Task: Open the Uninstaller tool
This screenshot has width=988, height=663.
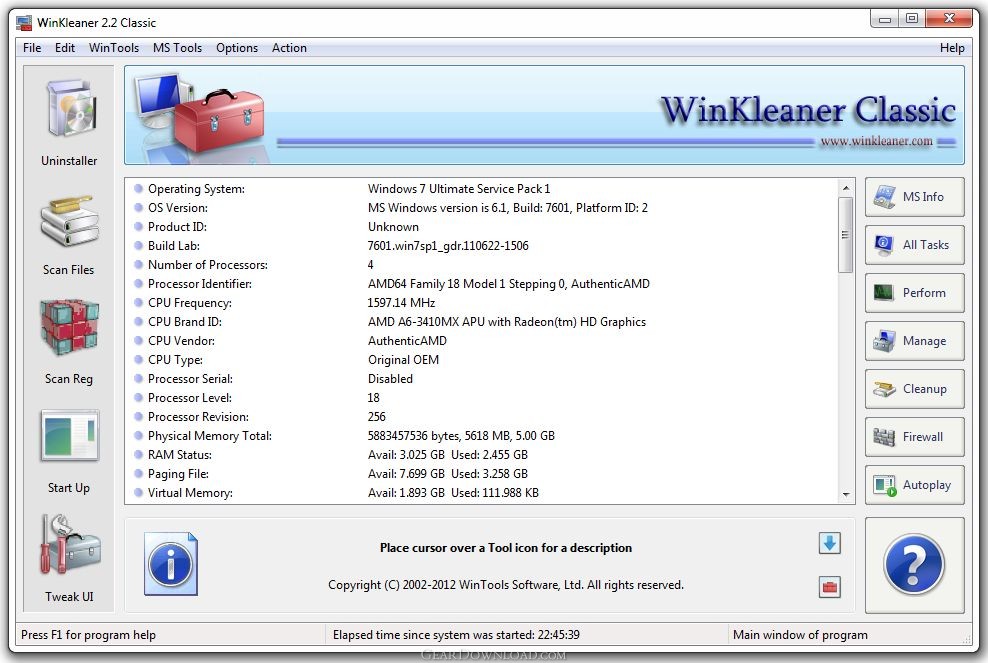Action: pyautogui.click(x=69, y=122)
